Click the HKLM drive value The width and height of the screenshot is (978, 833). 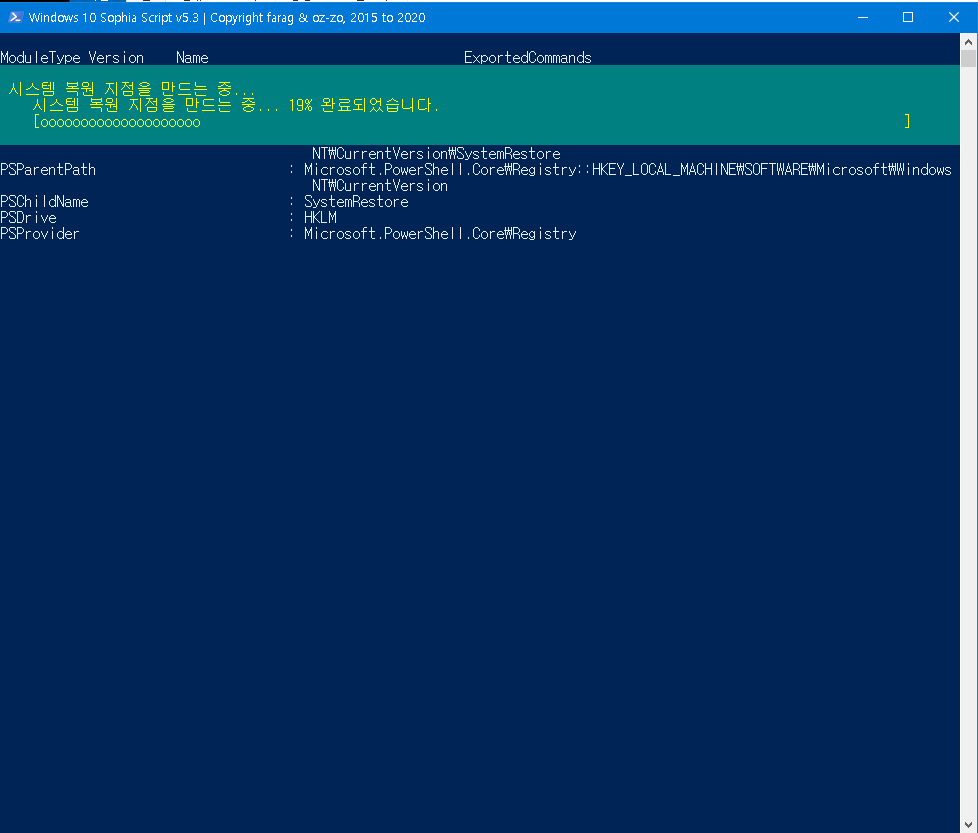pos(321,218)
